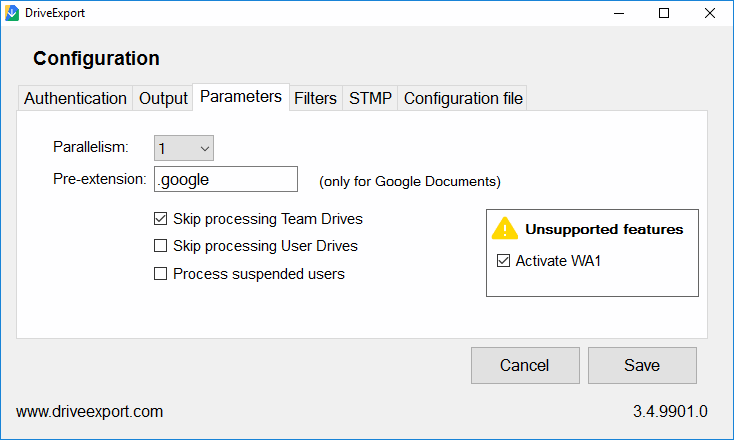Image resolution: width=734 pixels, height=440 pixels.
Task: Uncheck Activate WA1 checkbox
Action: (x=503, y=261)
